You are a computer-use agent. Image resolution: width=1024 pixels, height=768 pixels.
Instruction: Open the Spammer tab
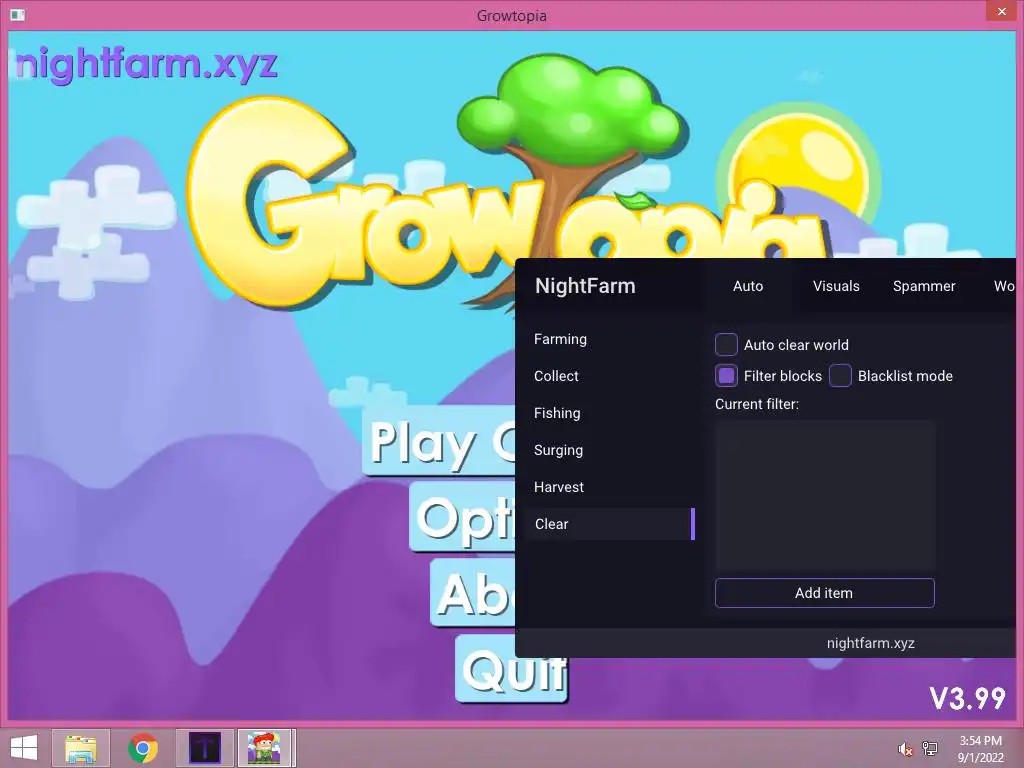tap(924, 286)
